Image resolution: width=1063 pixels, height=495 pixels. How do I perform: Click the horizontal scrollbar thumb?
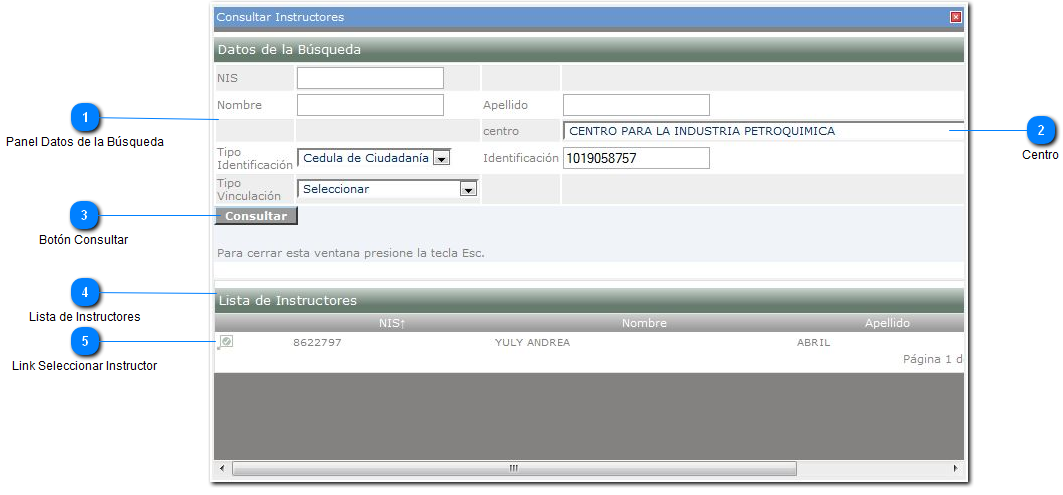pos(514,468)
